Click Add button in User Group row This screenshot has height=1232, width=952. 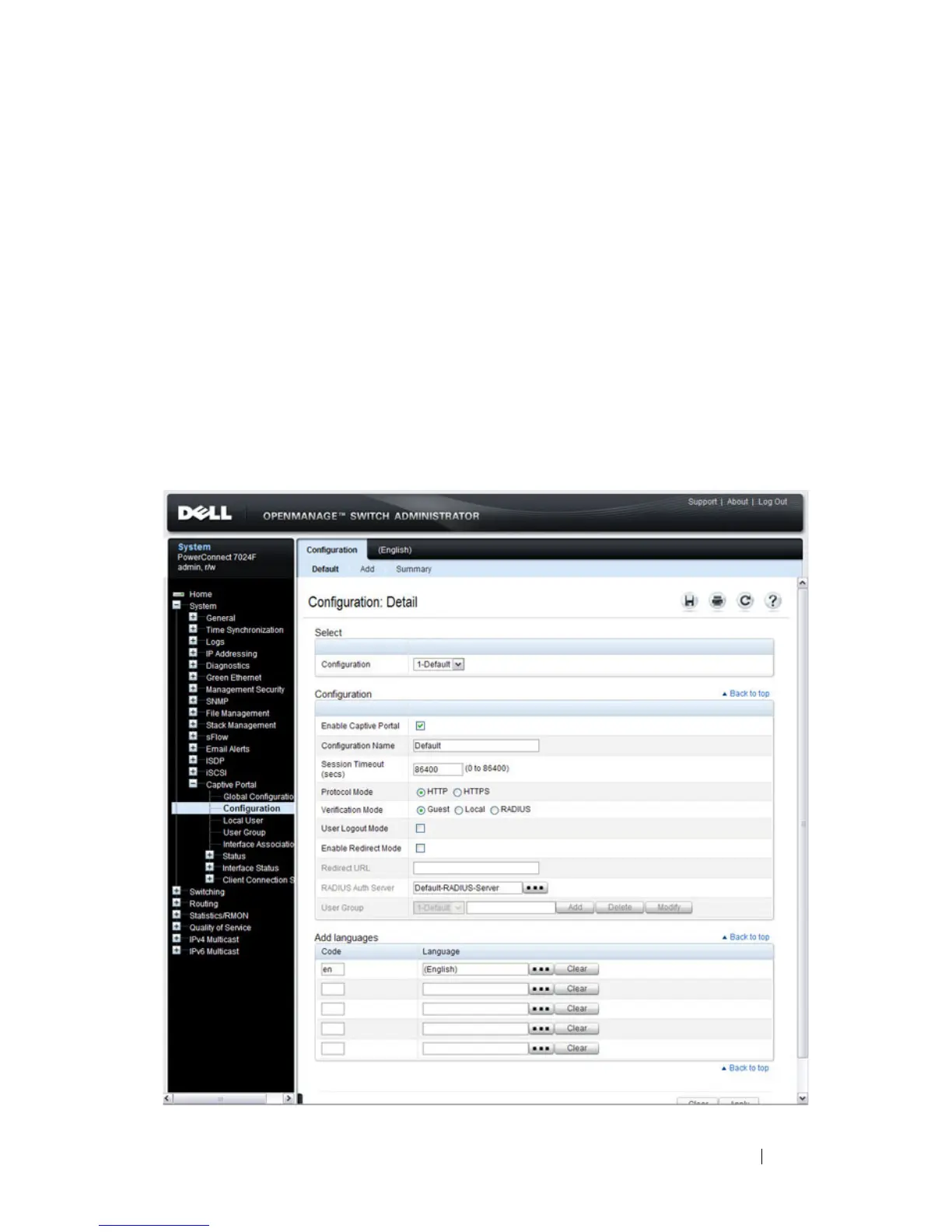[576, 908]
